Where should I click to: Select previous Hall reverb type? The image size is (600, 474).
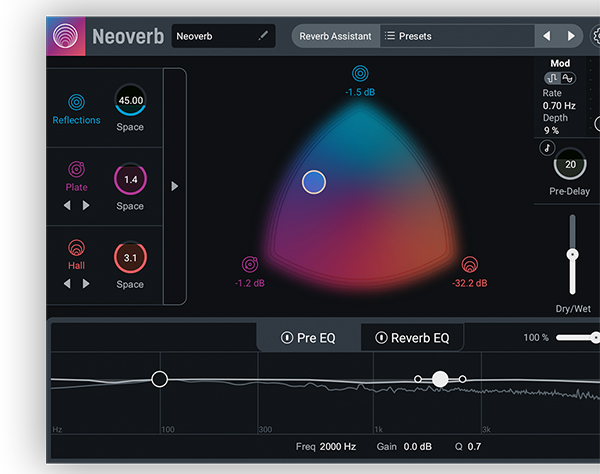[x=67, y=283]
